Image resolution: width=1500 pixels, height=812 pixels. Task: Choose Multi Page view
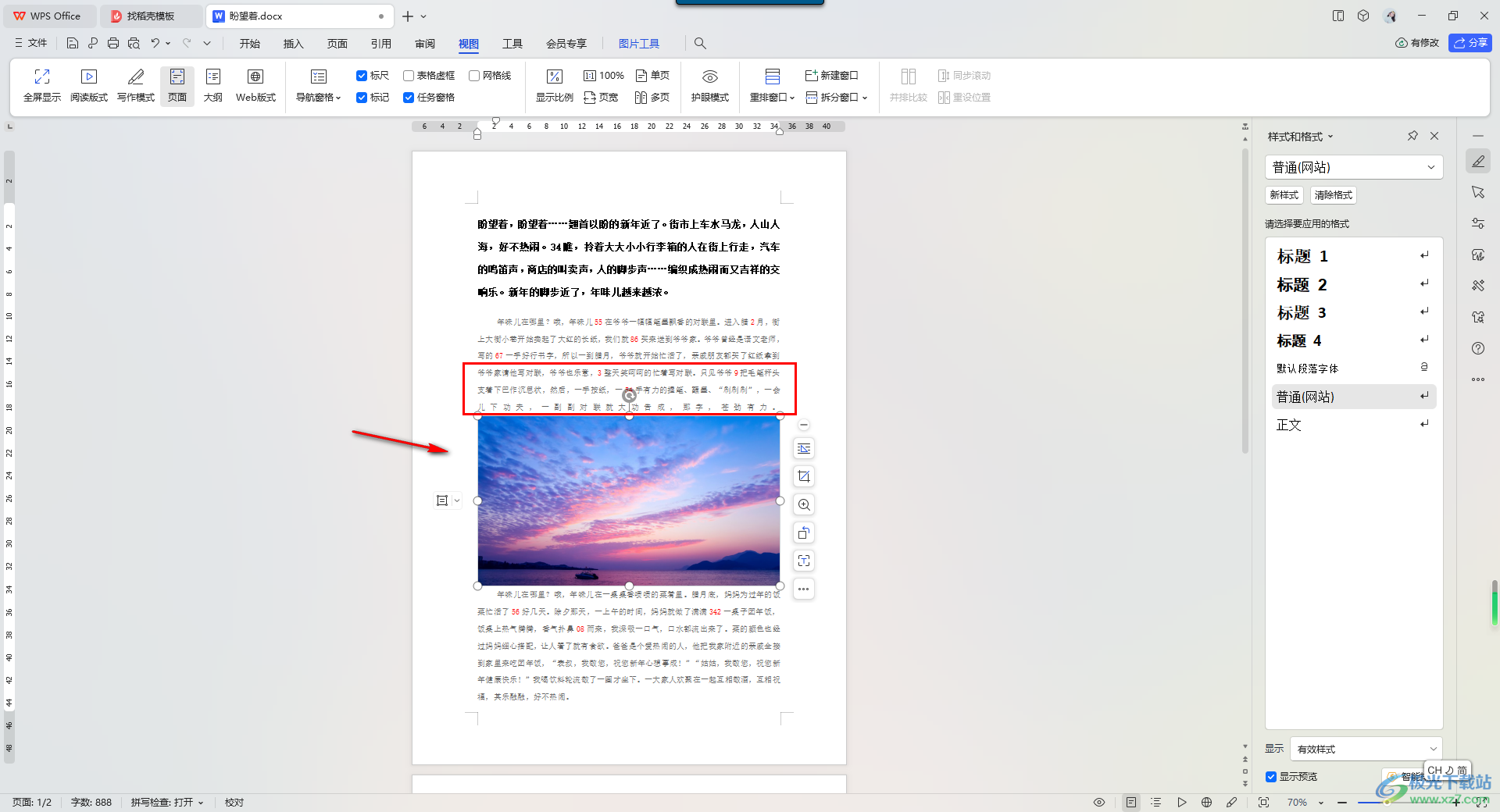[652, 98]
